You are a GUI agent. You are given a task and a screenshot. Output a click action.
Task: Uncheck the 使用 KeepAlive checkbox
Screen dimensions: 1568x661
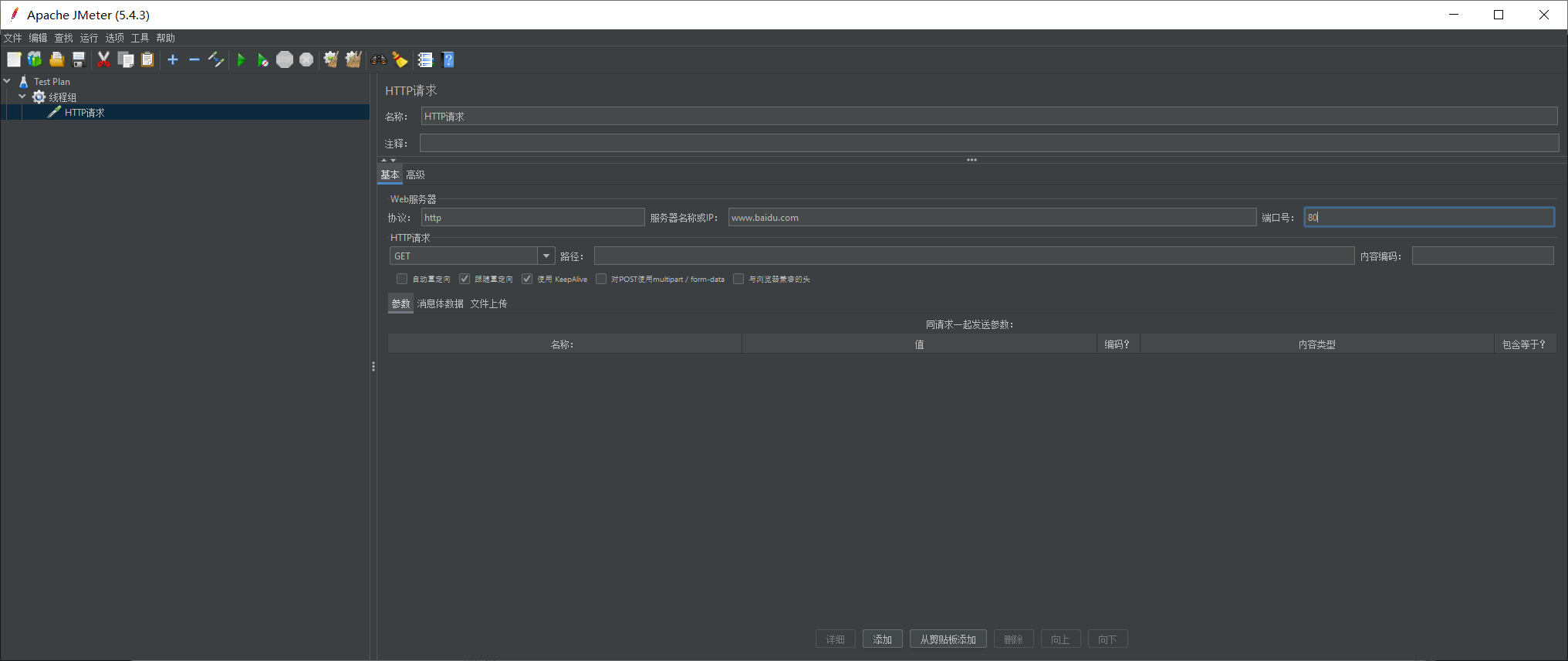pos(527,279)
